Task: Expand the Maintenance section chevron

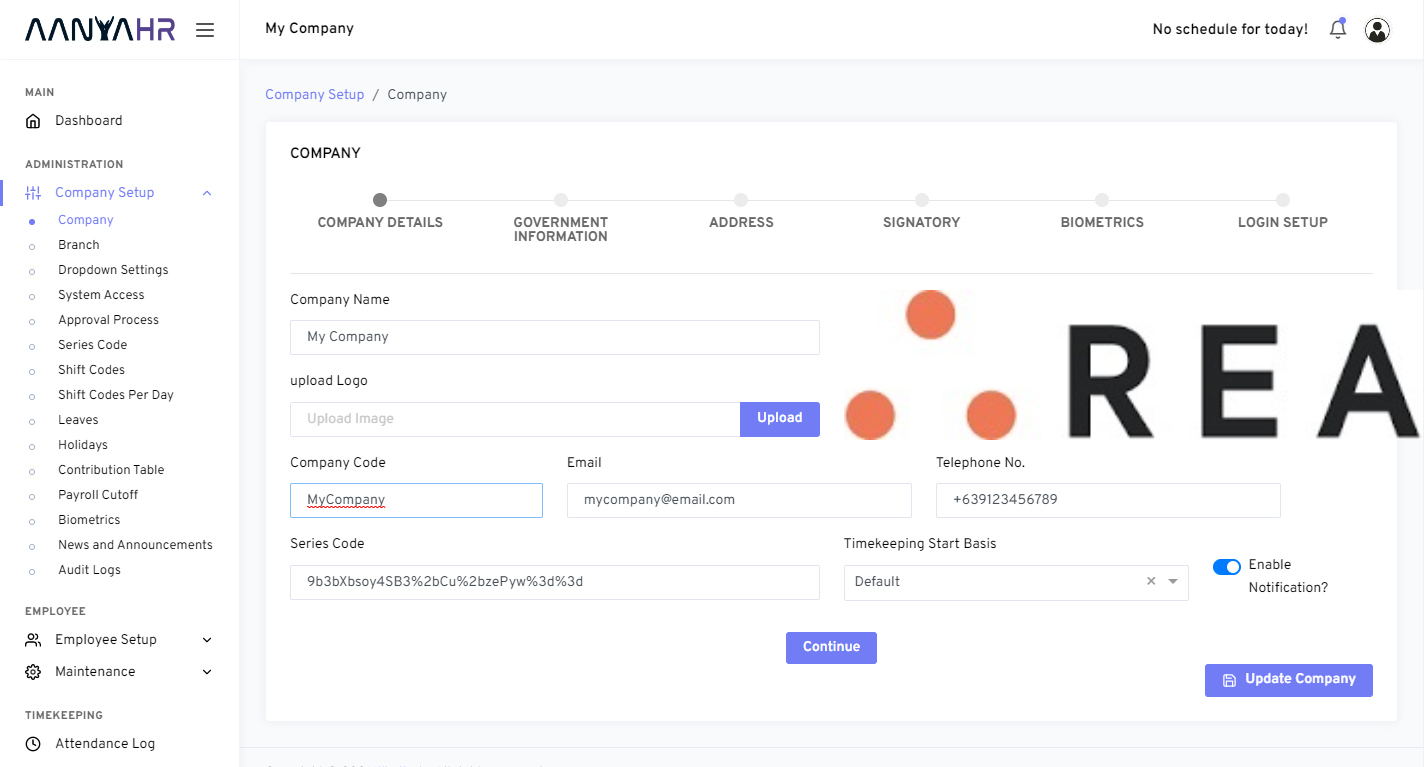Action: tap(207, 671)
